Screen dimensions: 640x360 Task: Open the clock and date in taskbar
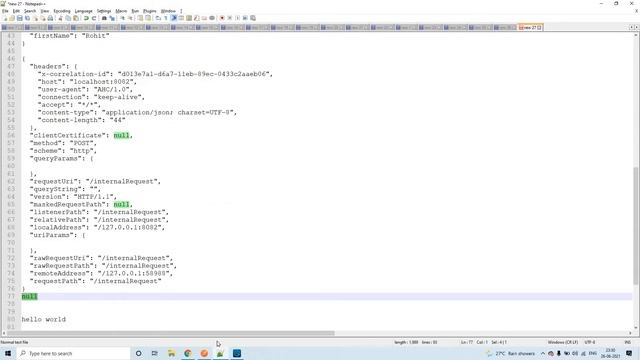[x=610, y=353]
